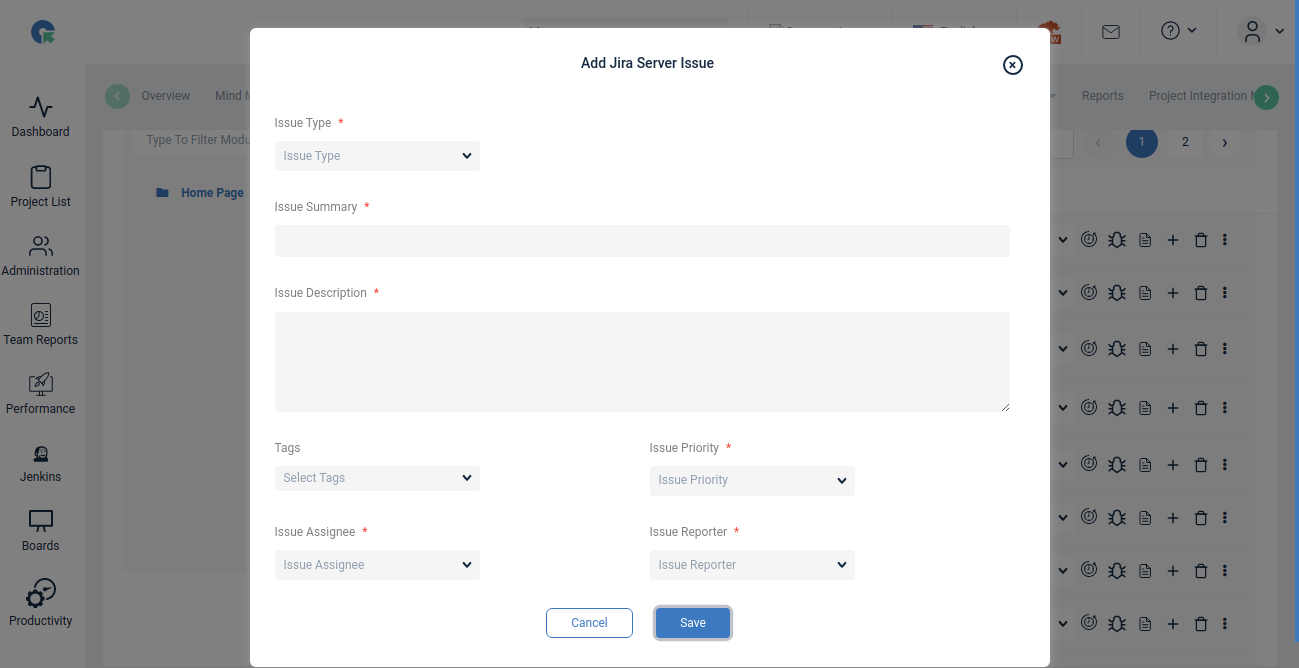Screen dimensions: 1299x668
Task: Open Administration from the sidebar
Action: [x=40, y=255]
